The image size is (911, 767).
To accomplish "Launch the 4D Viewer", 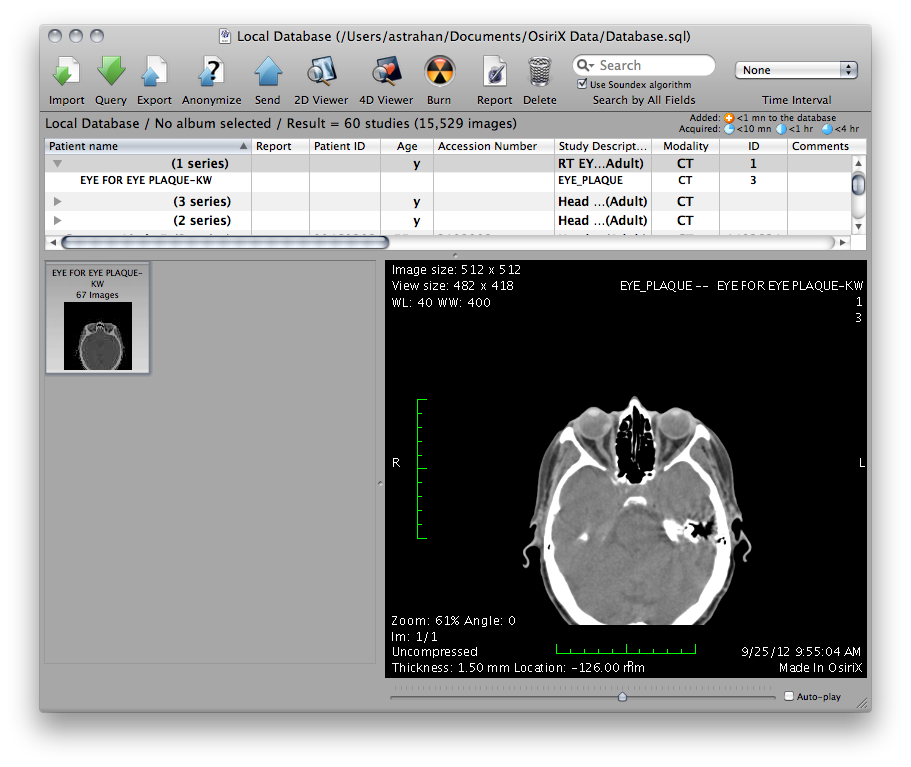I will pos(386,72).
